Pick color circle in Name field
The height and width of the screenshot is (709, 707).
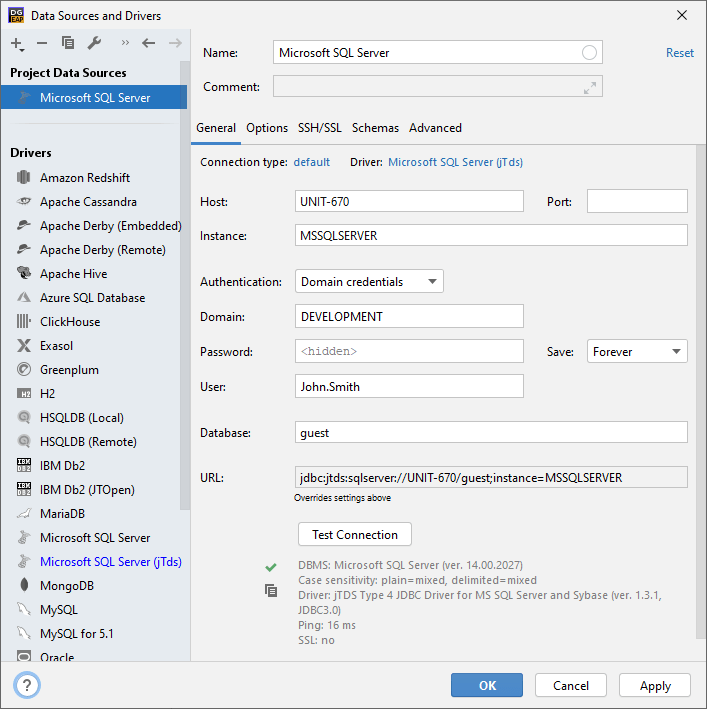(589, 52)
